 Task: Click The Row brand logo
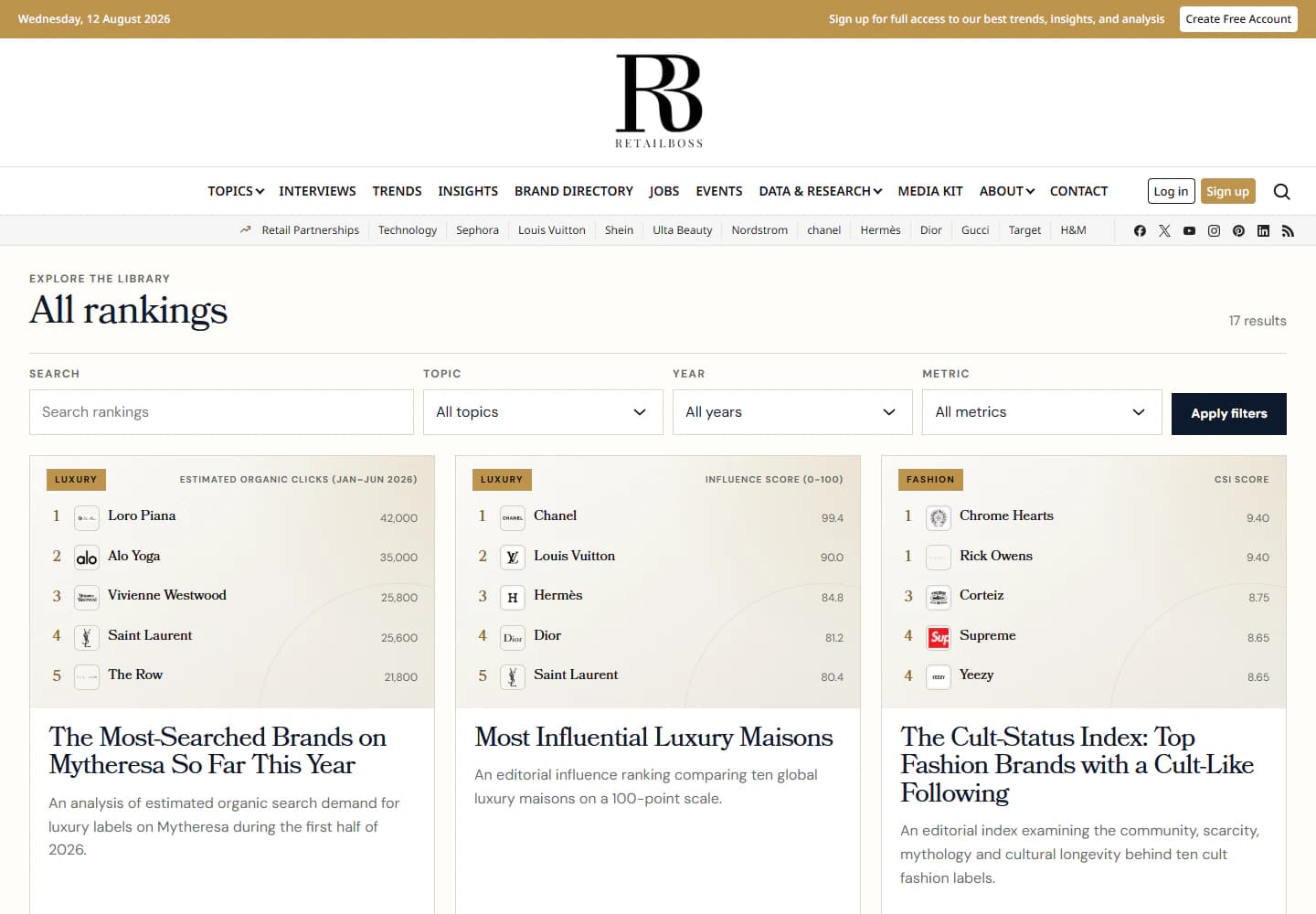click(x=87, y=677)
